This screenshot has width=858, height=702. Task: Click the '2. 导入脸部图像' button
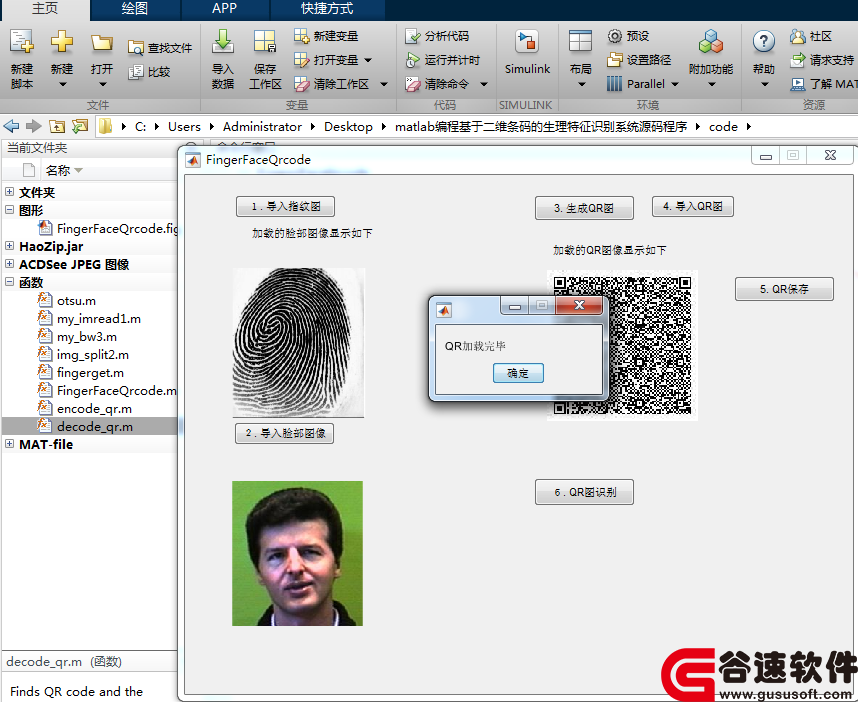pyautogui.click(x=285, y=433)
